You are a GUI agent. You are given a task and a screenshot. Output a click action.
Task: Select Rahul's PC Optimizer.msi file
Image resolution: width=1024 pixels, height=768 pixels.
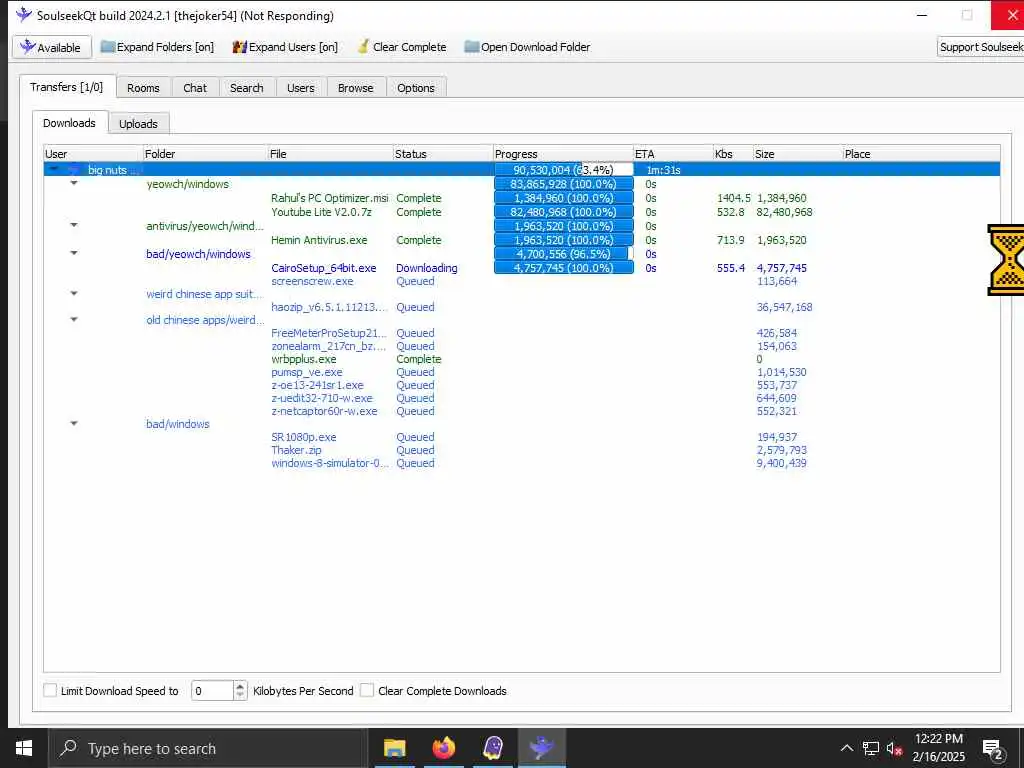[x=330, y=198]
